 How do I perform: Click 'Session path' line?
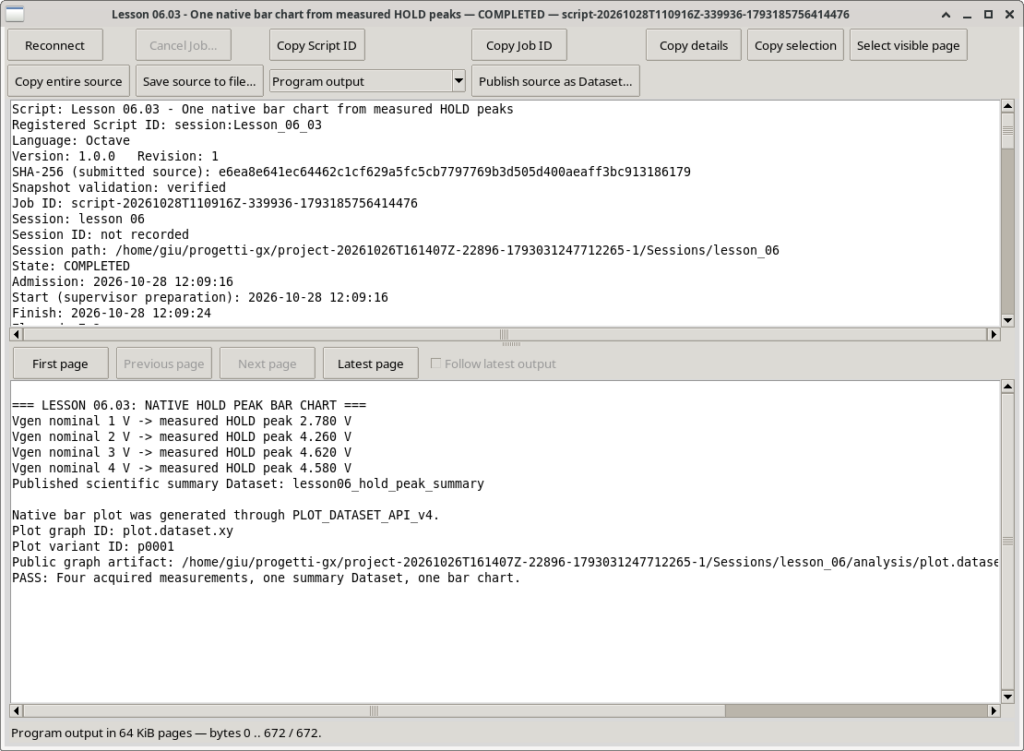point(396,250)
